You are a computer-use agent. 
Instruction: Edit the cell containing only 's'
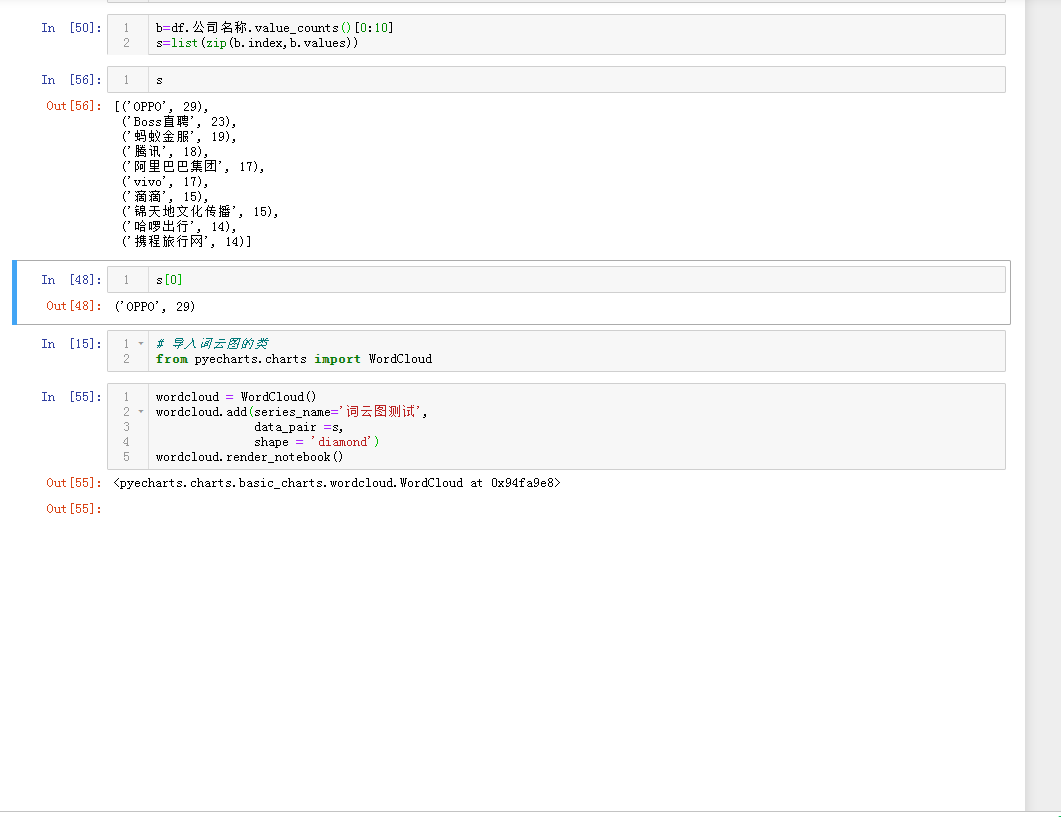[x=556, y=80]
